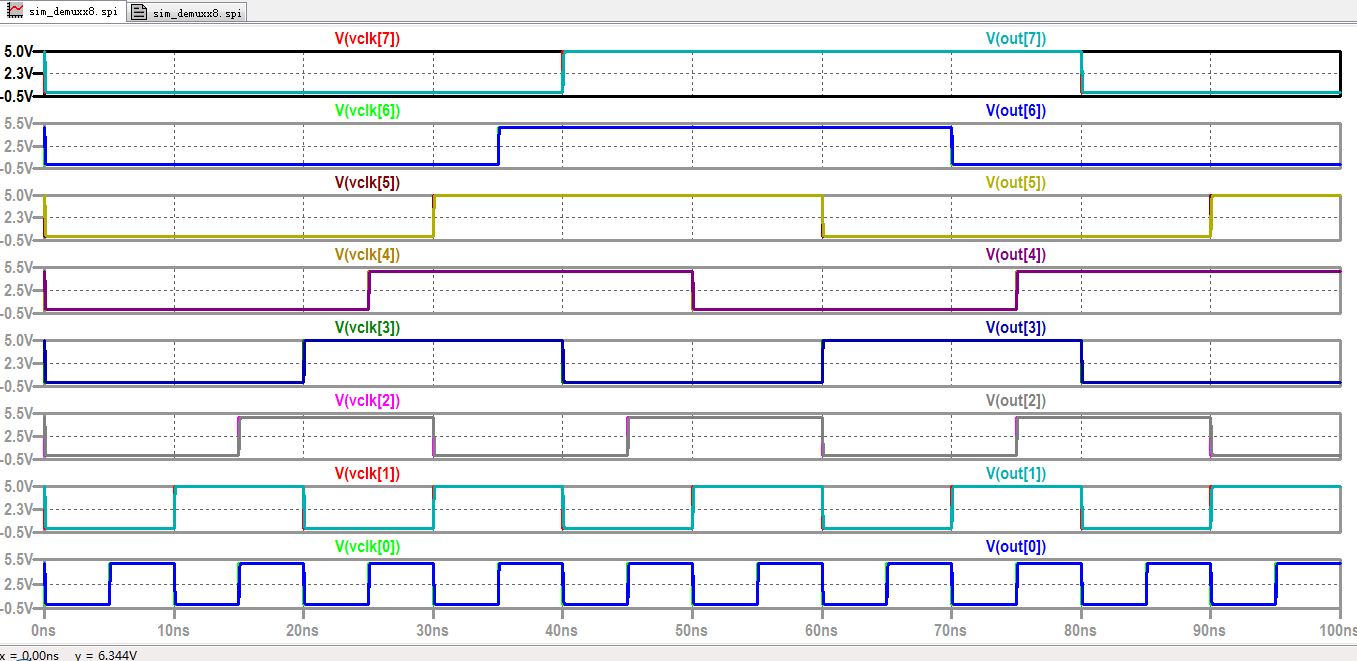Open the netlist document tab sim_demuxx8.spi
This screenshot has height=661, width=1357.
187,12
